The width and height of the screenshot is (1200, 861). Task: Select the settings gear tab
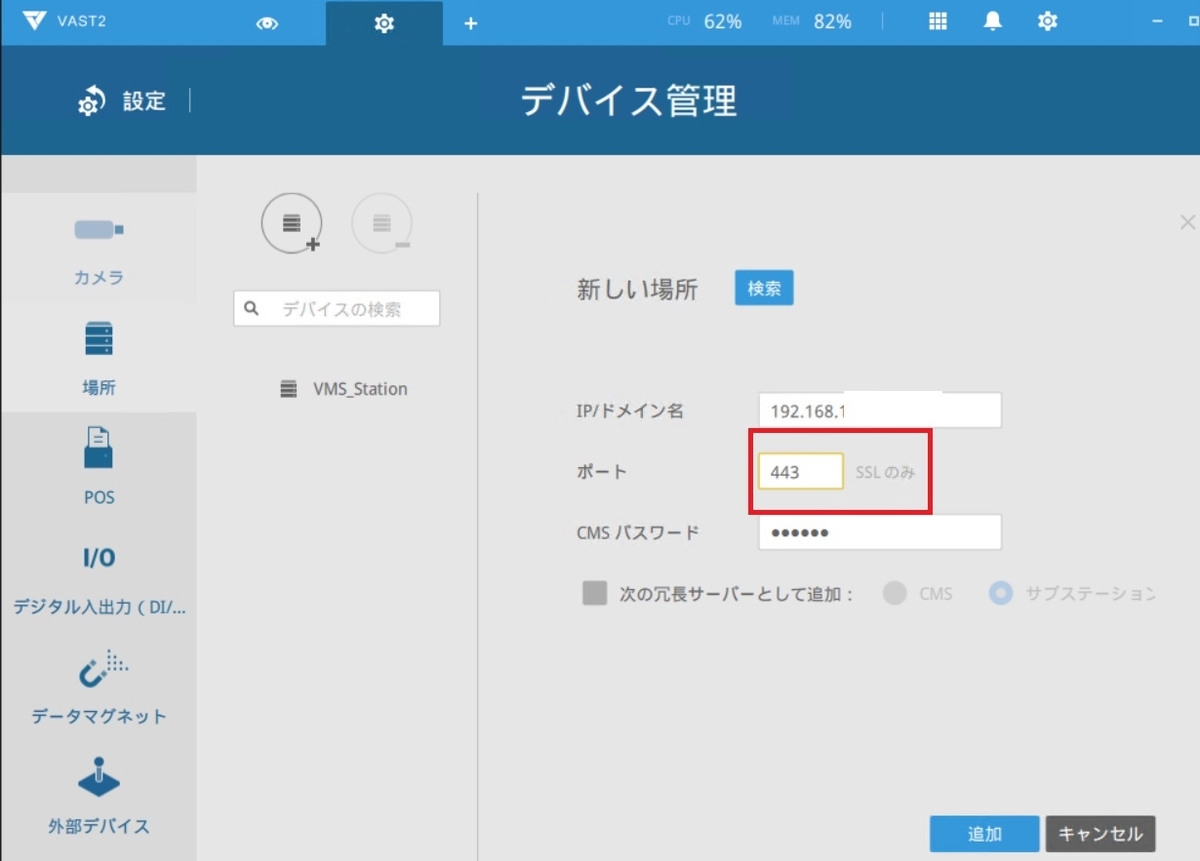pyautogui.click(x=384, y=23)
